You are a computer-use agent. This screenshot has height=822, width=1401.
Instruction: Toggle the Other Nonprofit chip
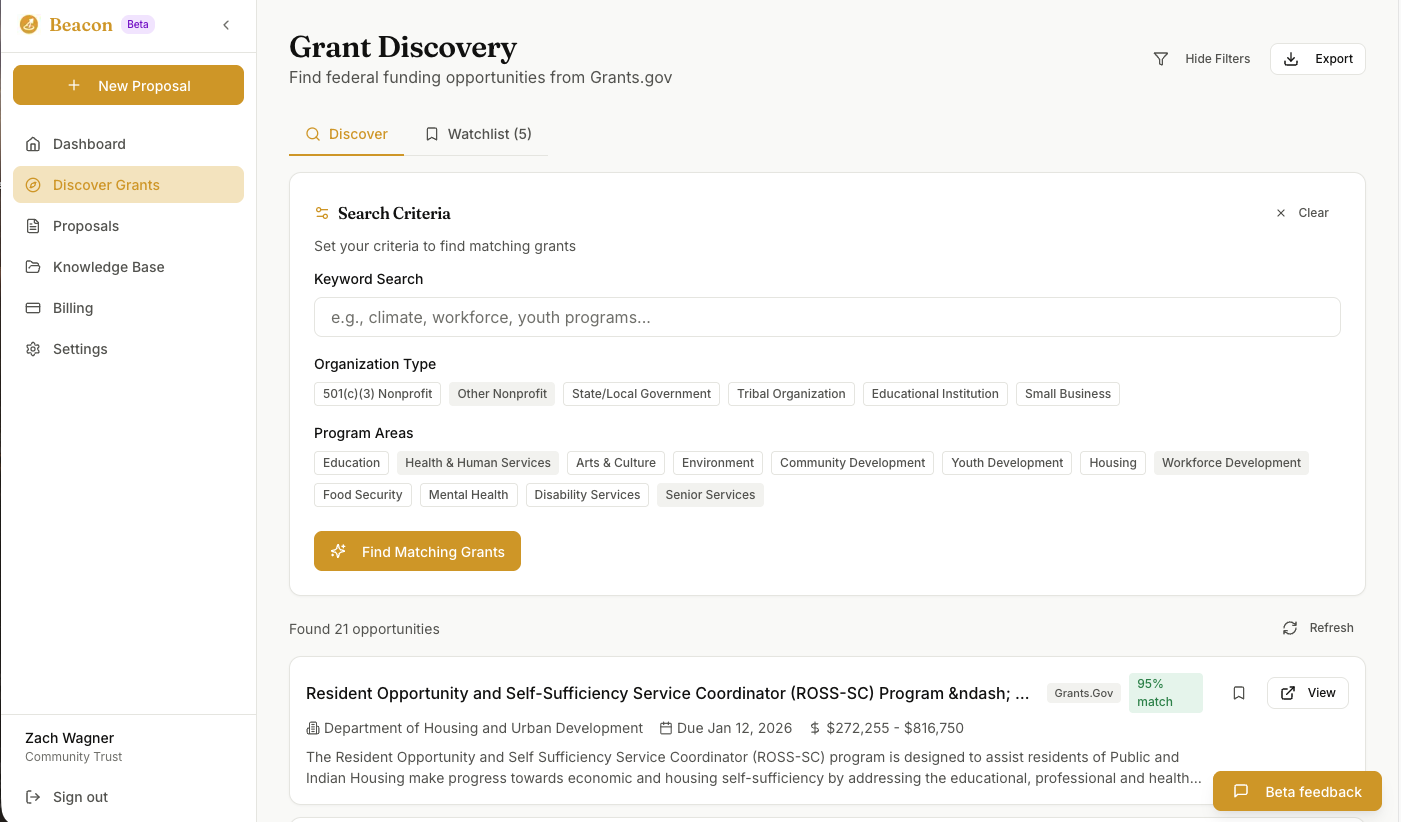click(x=502, y=394)
